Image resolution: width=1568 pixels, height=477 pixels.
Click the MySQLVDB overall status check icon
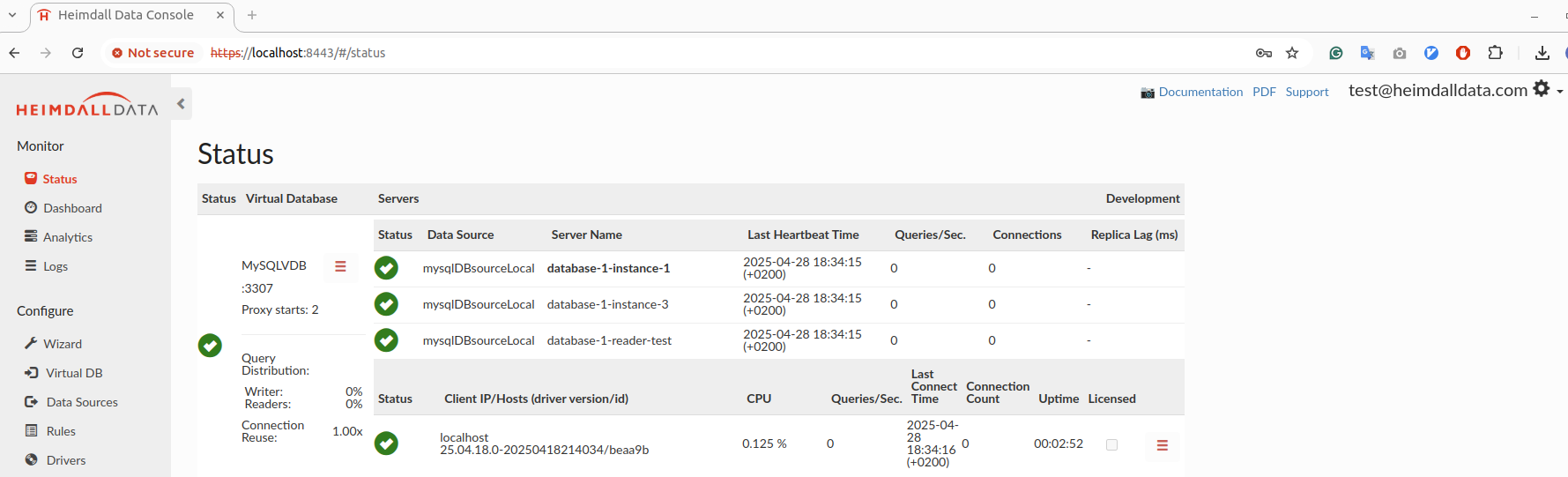(x=210, y=345)
